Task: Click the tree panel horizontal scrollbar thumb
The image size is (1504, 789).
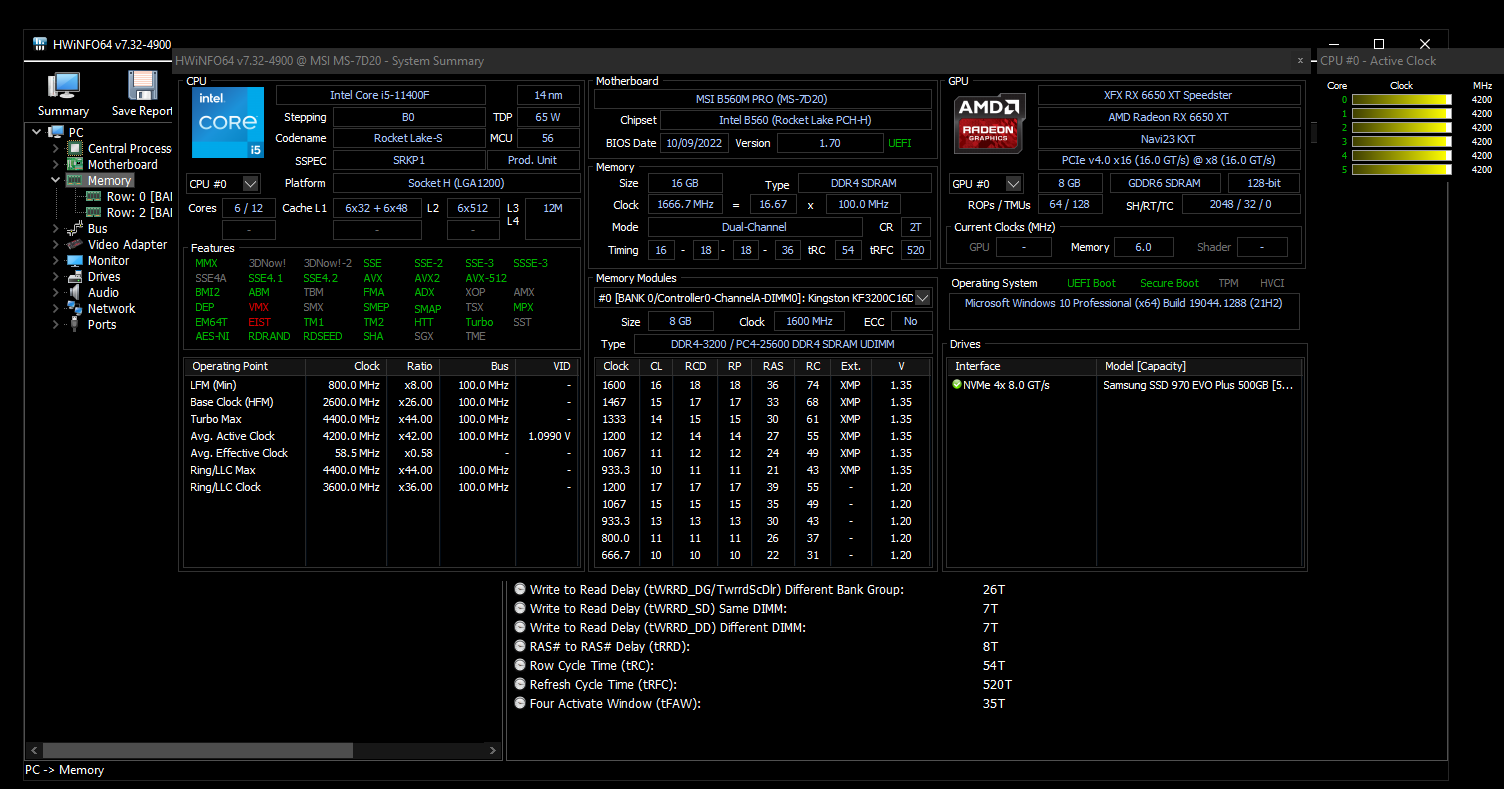Action: point(196,750)
